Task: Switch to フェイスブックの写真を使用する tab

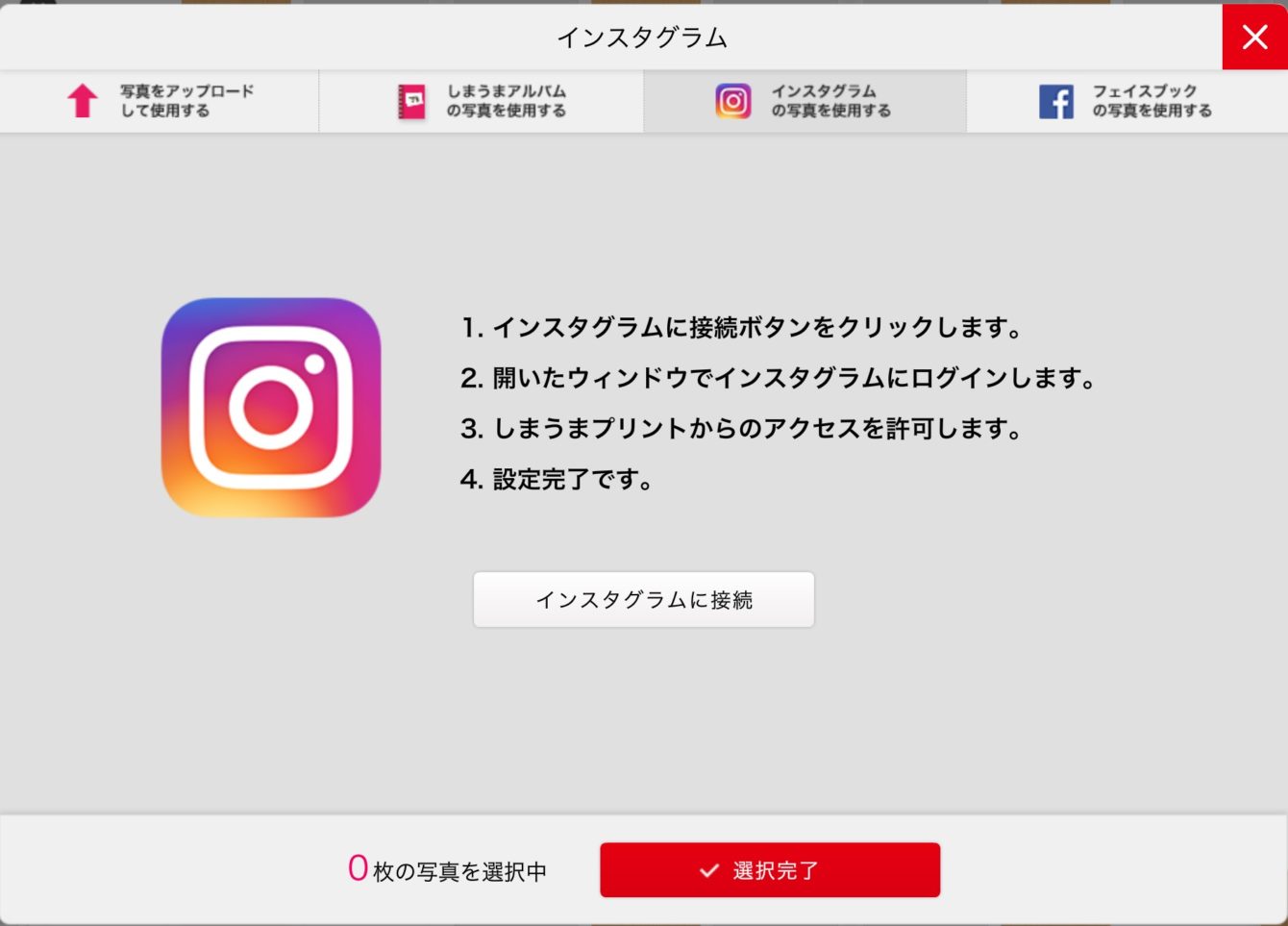Action: coord(1127,101)
